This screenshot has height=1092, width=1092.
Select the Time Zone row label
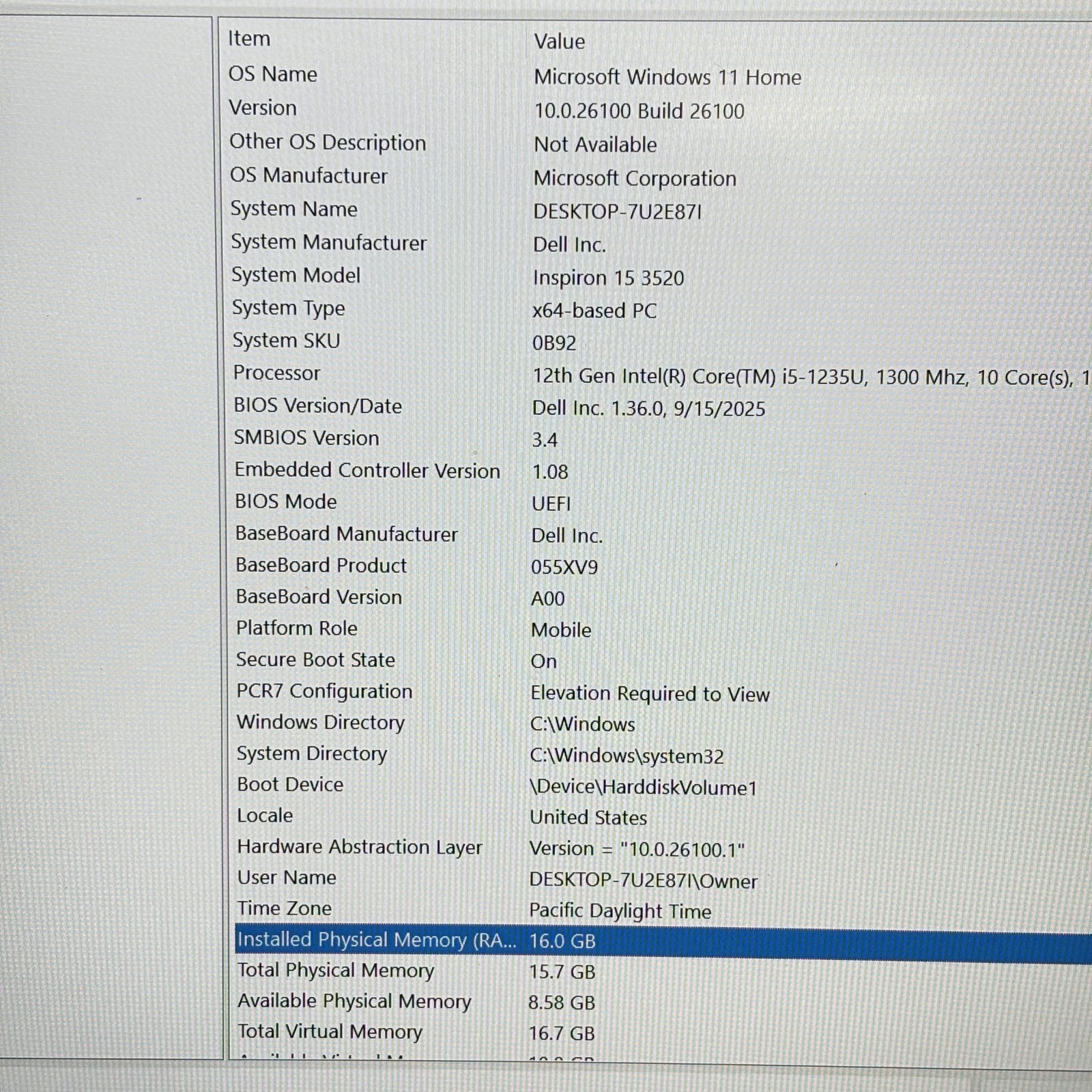pyautogui.click(x=284, y=908)
